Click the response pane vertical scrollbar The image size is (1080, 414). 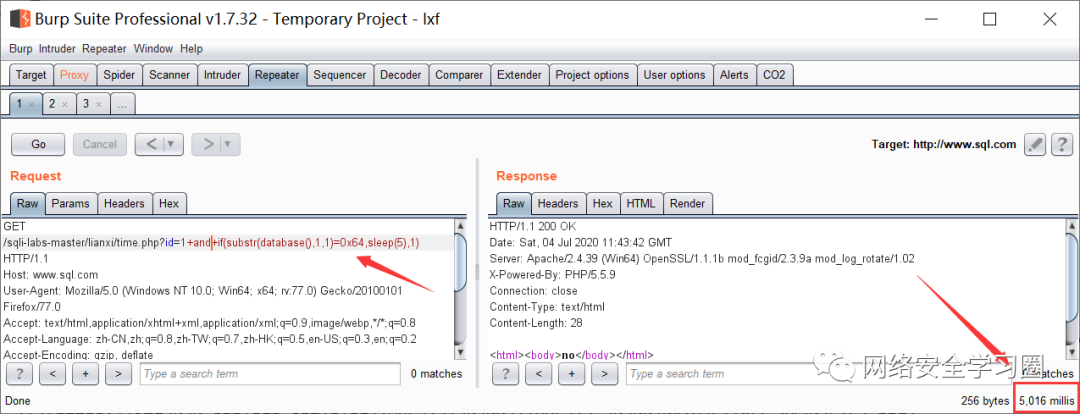(x=1070, y=289)
